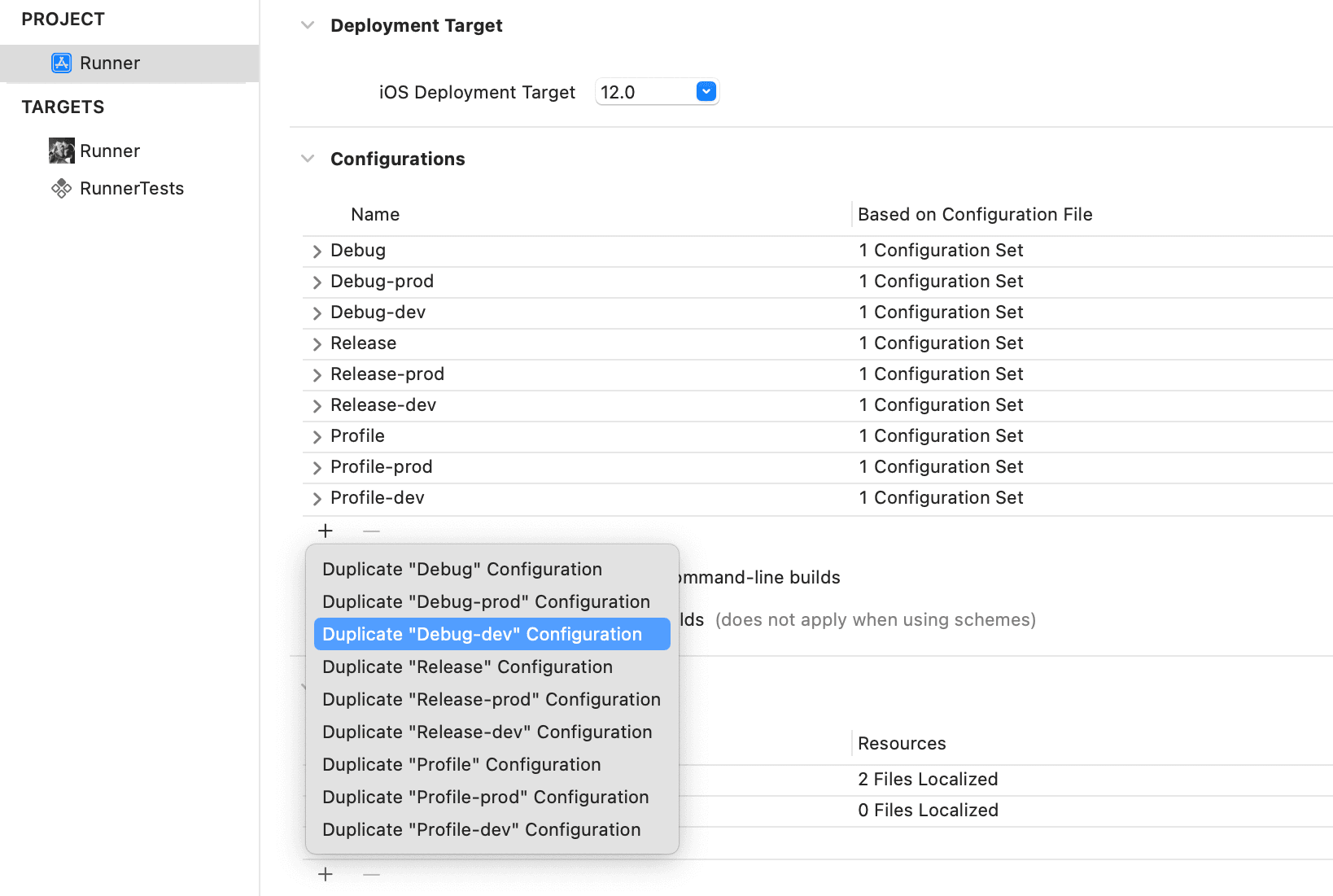Image resolution: width=1333 pixels, height=896 pixels.
Task: Expand the Release-dev configuration row
Action: pos(317,406)
